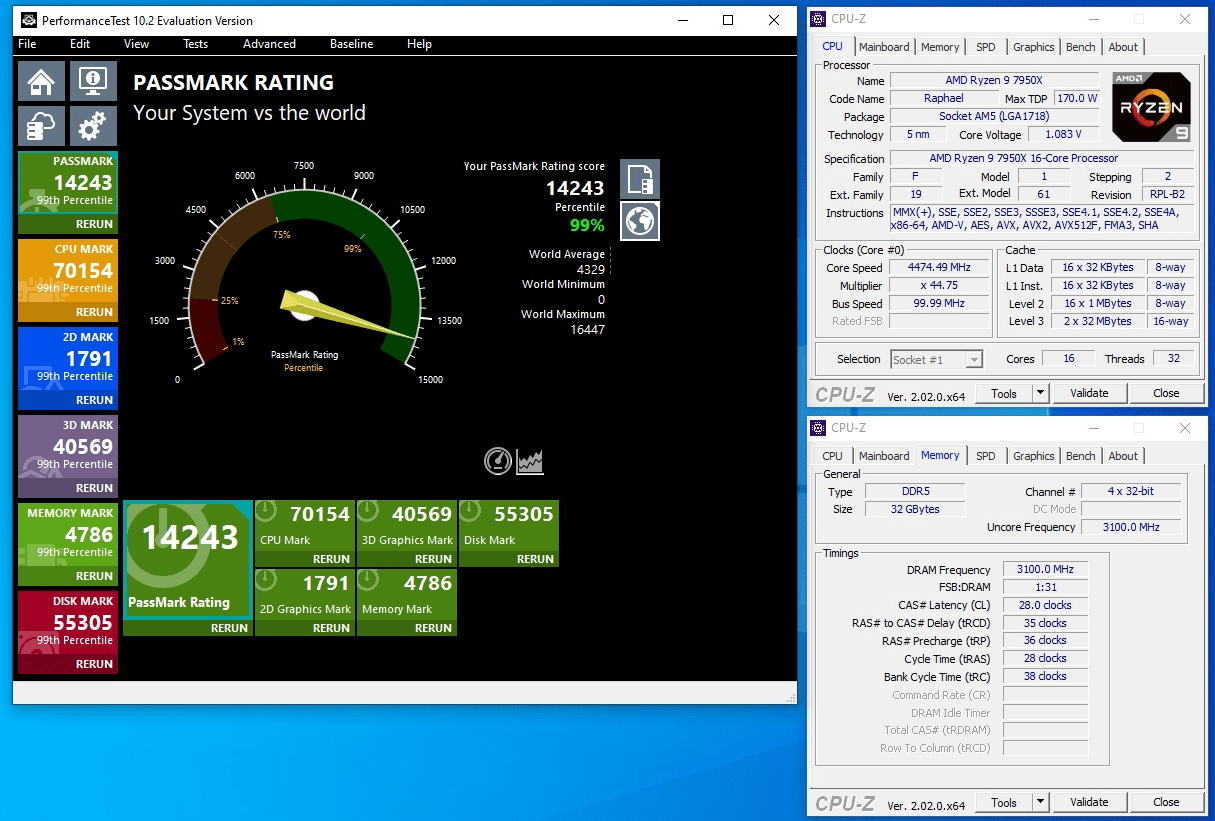Click the 2D Graphics Mark power icon

coord(266,581)
